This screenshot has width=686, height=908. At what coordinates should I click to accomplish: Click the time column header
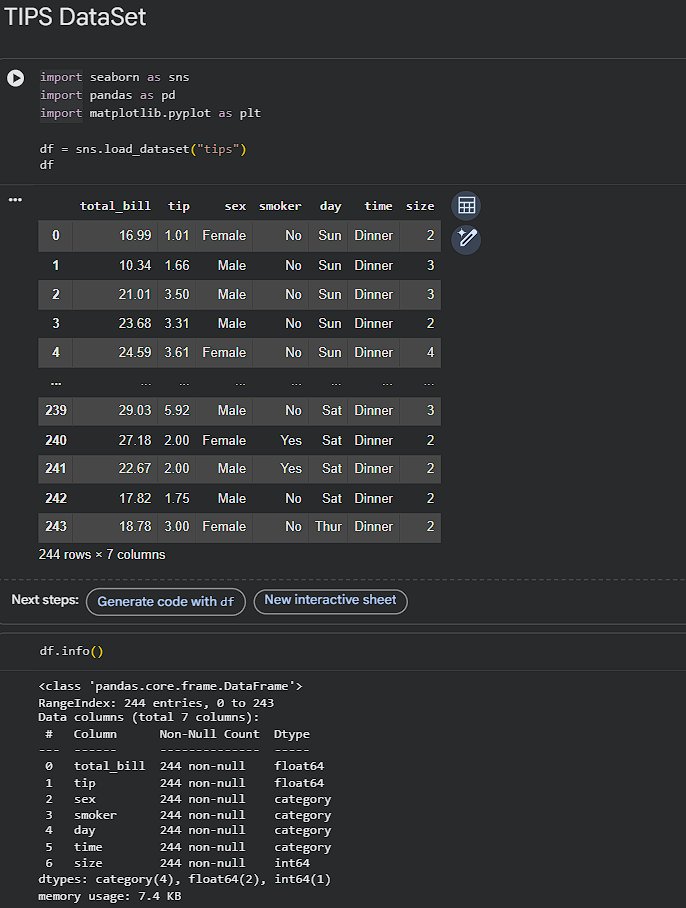(x=378, y=206)
